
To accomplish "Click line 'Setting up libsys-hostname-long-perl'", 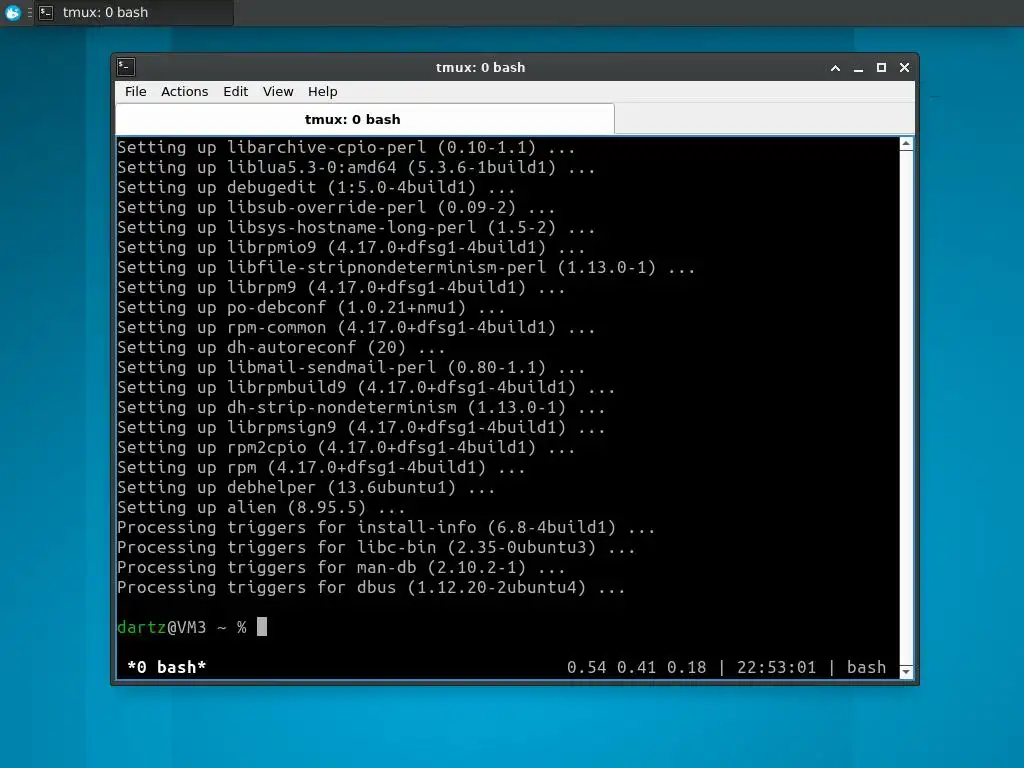I will (356, 228).
